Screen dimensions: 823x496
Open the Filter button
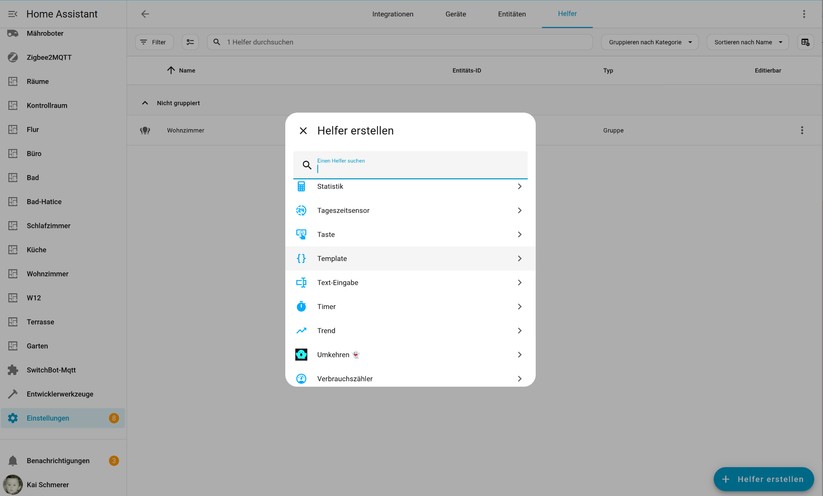click(x=153, y=42)
